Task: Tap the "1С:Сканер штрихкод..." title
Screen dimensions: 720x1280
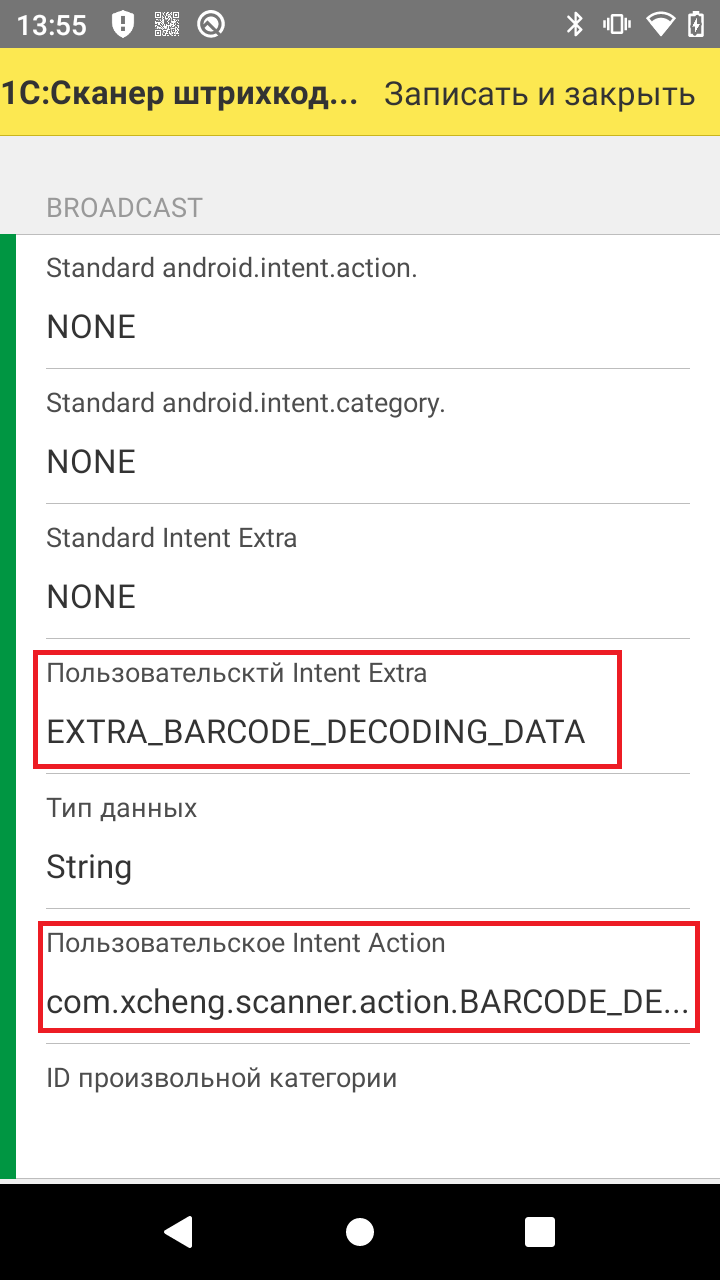Action: (180, 93)
